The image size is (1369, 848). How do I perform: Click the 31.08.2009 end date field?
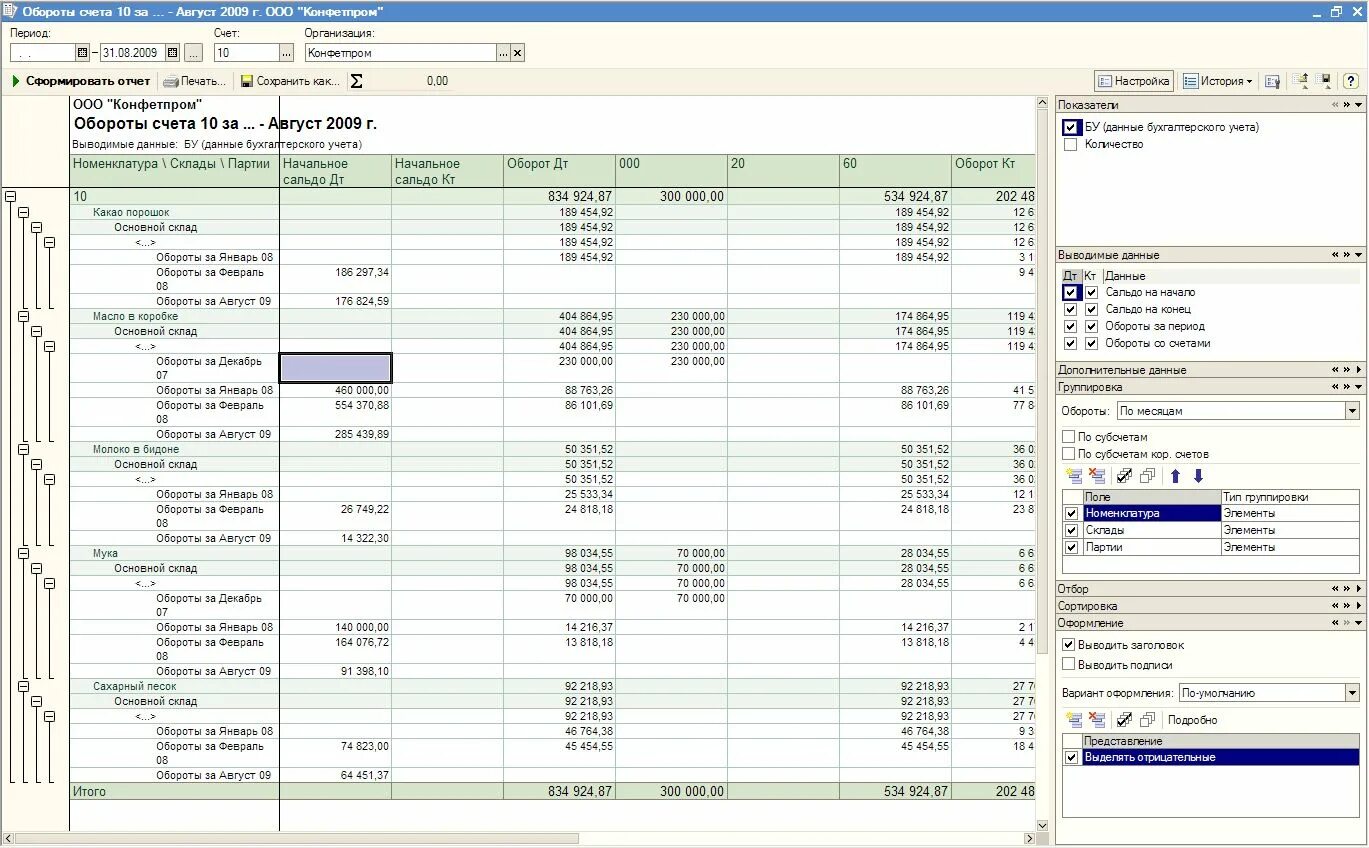click(x=132, y=53)
